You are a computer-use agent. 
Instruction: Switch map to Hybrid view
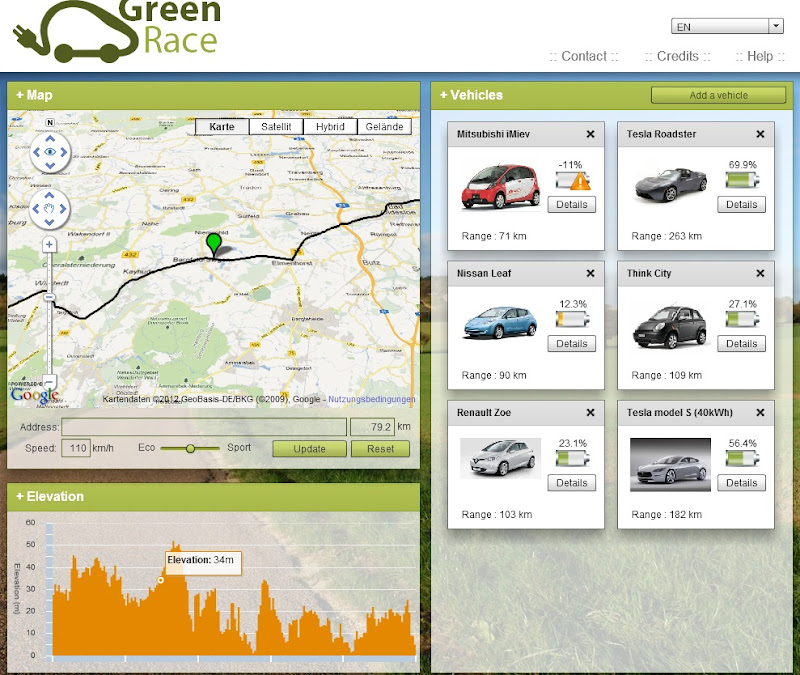[x=330, y=127]
